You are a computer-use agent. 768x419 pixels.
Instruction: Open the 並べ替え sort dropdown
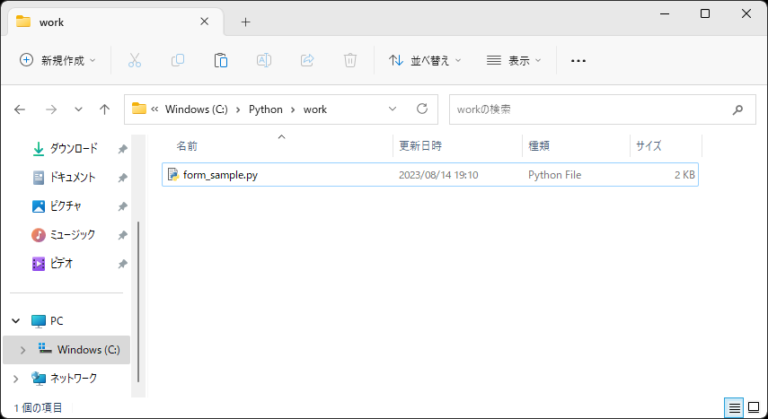(x=425, y=60)
